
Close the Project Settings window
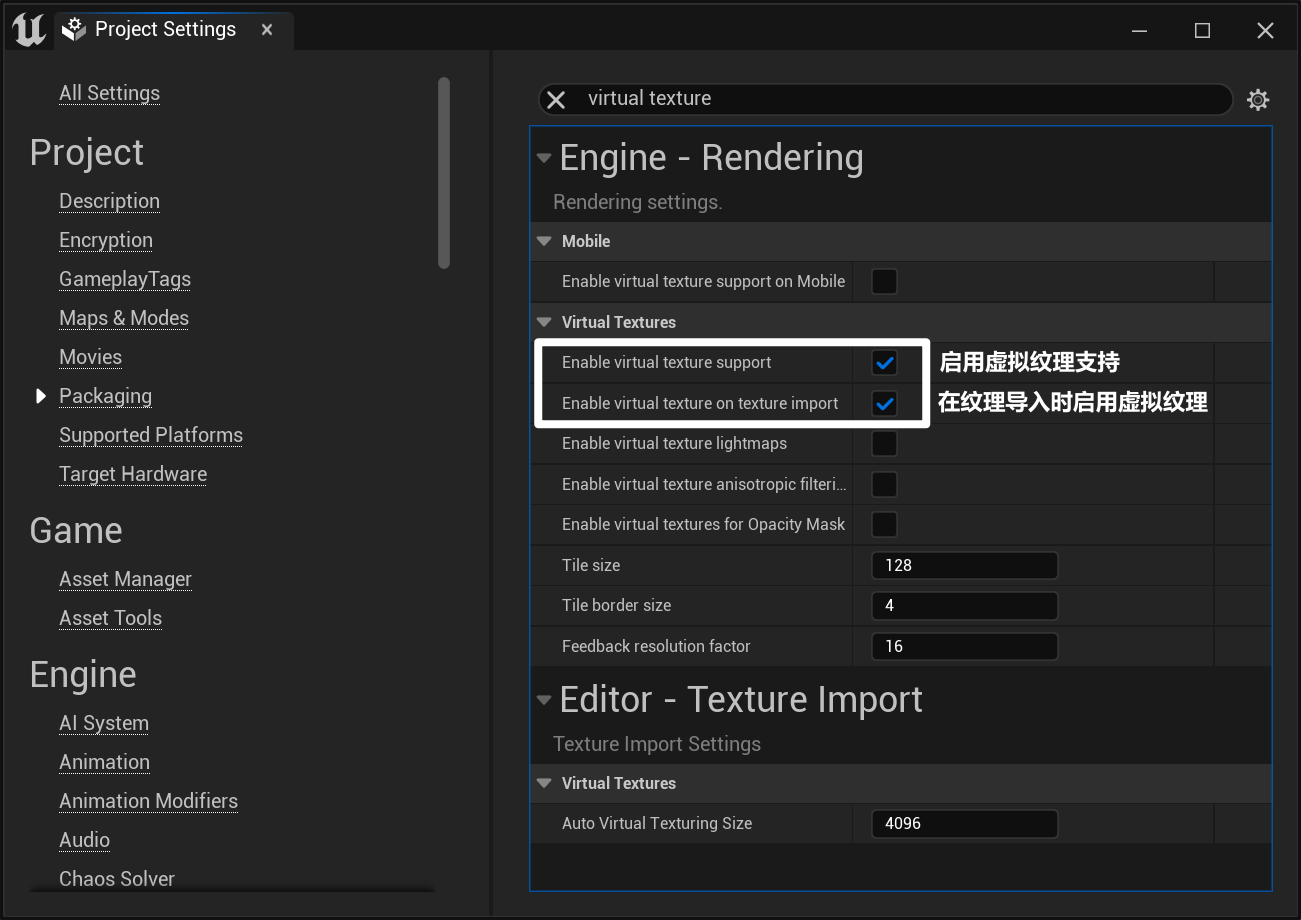click(x=1265, y=30)
